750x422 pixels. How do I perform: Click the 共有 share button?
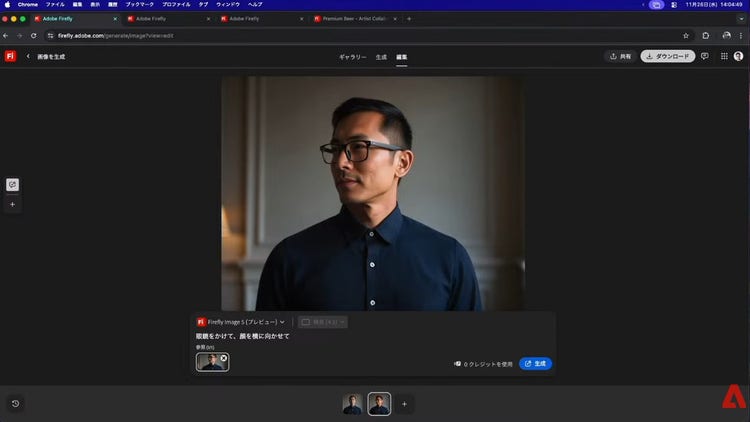620,57
